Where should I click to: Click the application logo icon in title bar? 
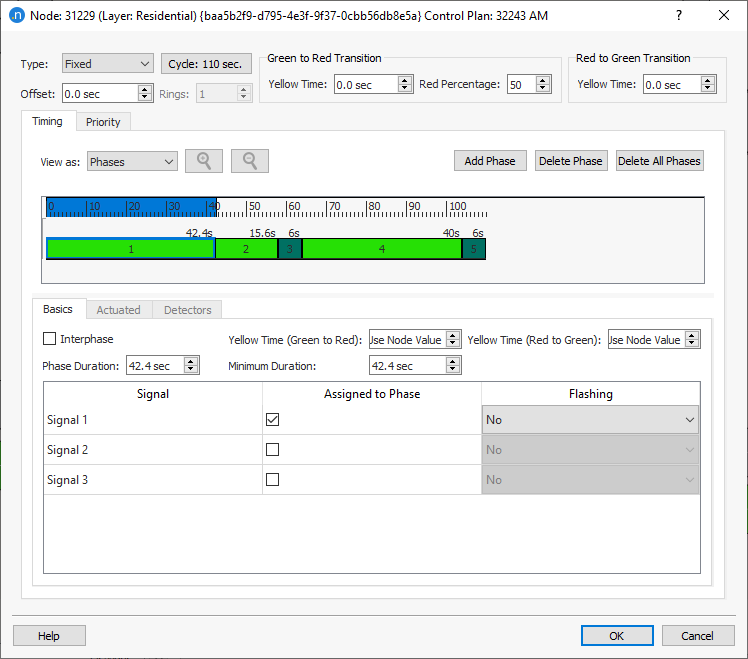[16, 15]
